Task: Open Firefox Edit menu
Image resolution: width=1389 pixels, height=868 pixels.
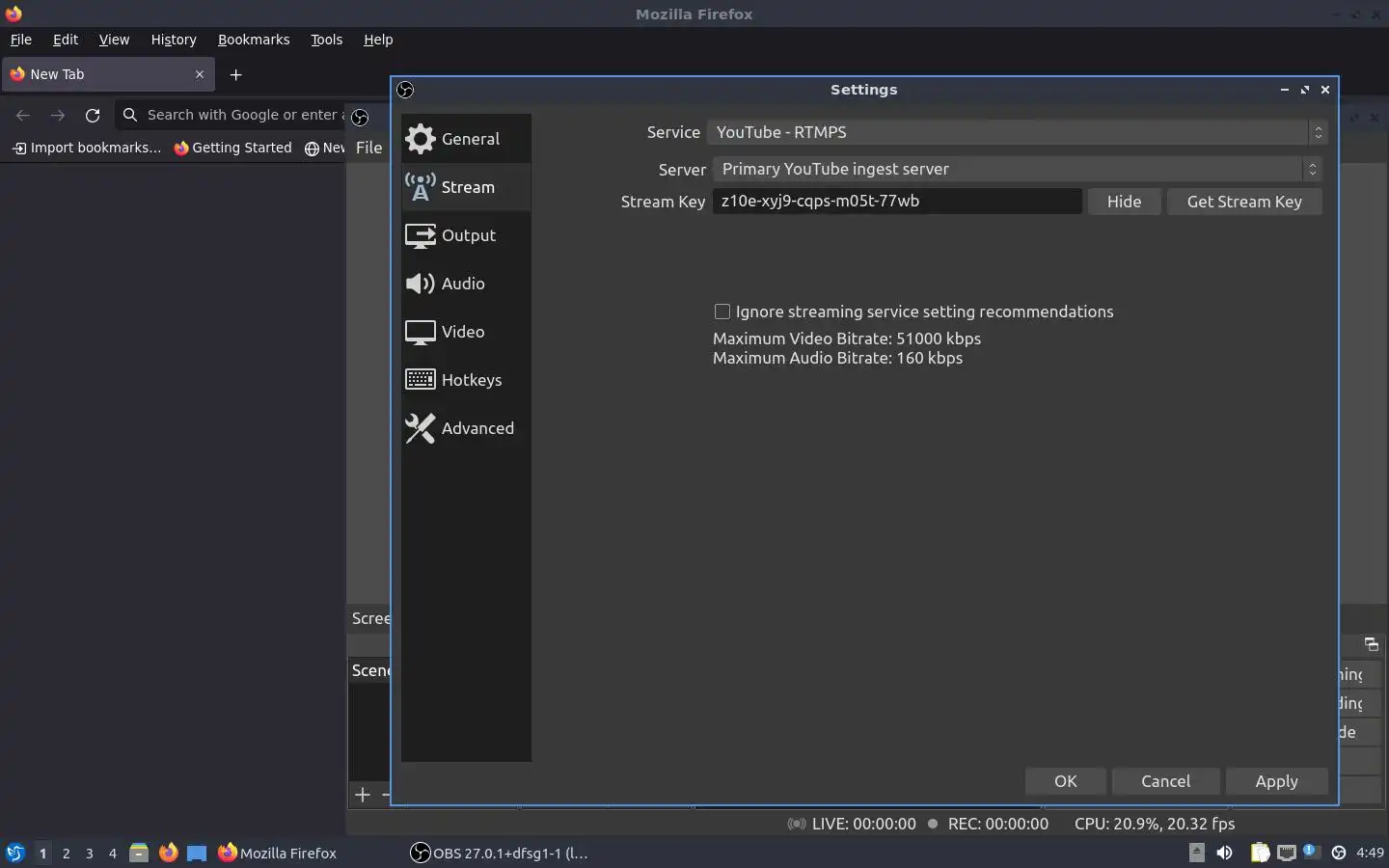Action: pos(66,40)
